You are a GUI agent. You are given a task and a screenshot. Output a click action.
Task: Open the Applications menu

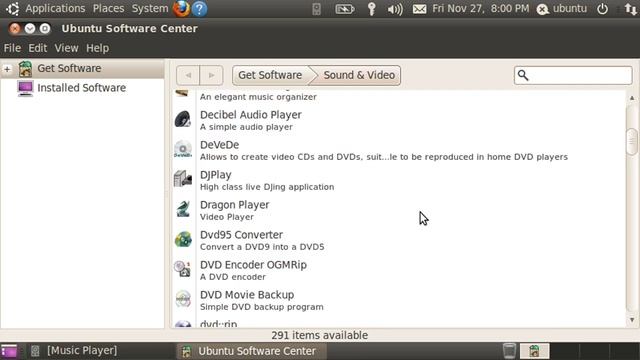point(55,9)
